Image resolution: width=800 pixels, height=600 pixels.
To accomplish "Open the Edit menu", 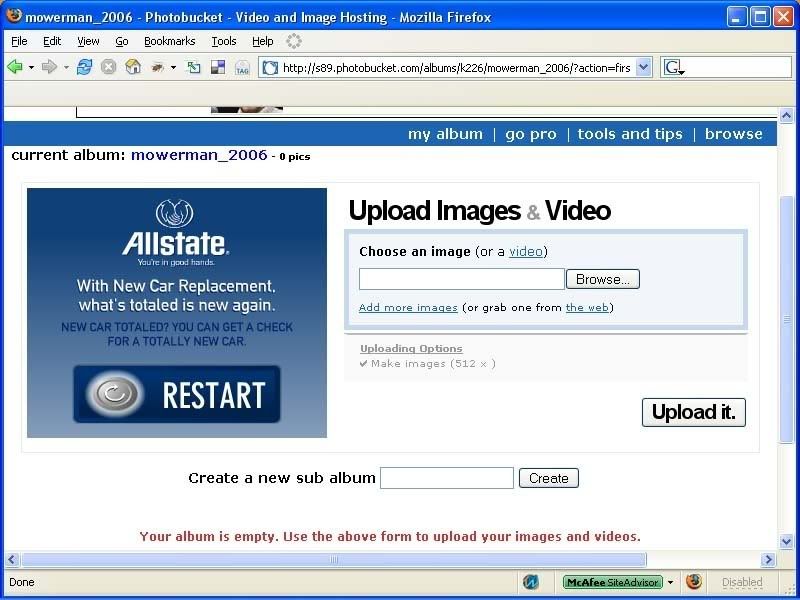I will coord(52,41).
